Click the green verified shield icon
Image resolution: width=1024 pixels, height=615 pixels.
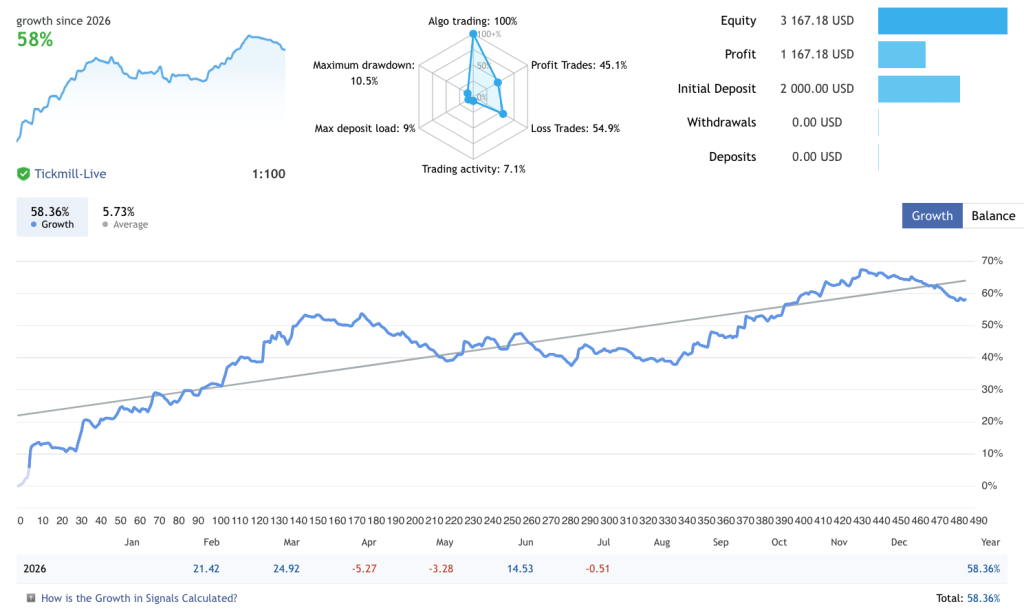coord(24,174)
